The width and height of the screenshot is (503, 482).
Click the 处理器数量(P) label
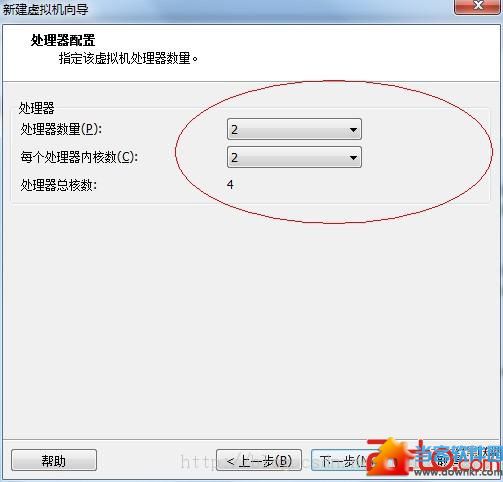[x=61, y=129]
